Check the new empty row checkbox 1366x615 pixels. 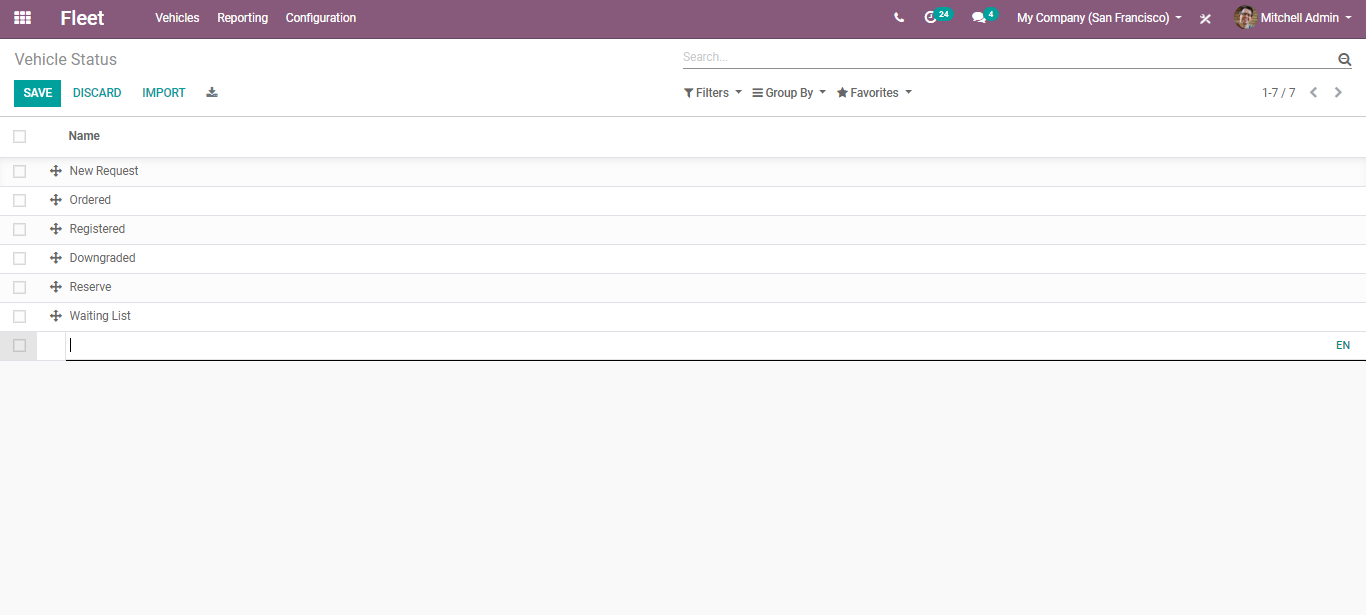click(19, 345)
